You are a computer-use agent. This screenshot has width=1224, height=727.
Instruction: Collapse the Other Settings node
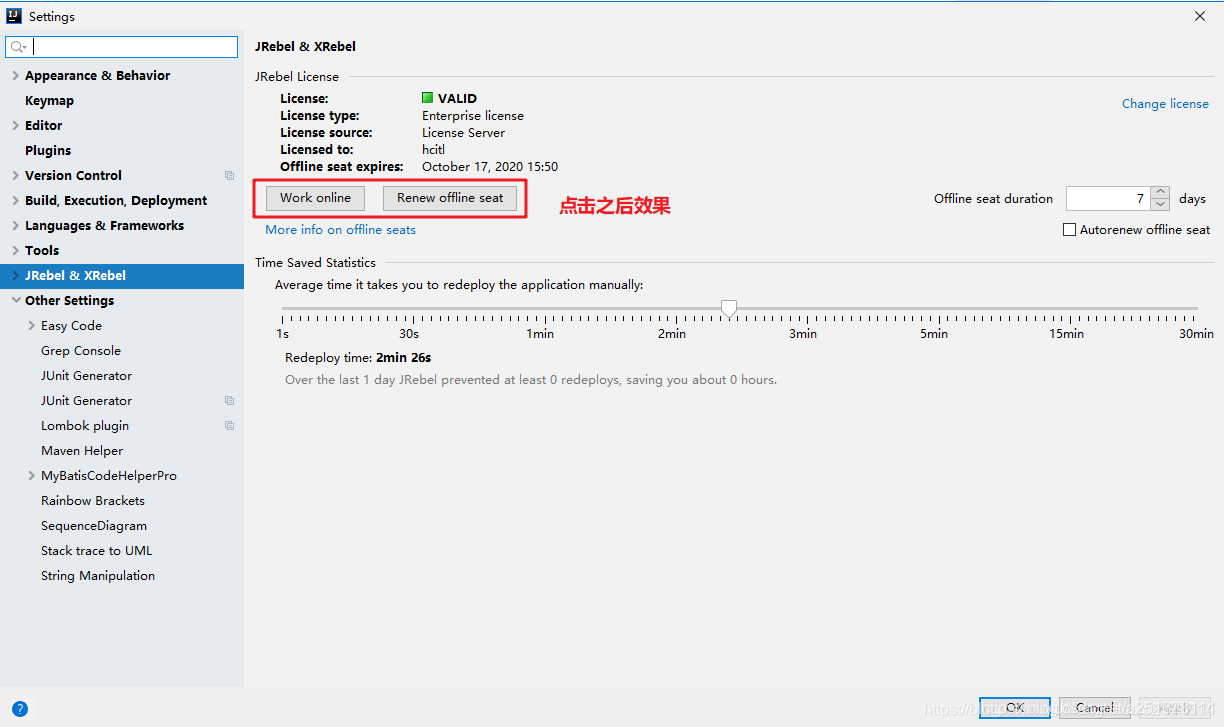point(15,301)
